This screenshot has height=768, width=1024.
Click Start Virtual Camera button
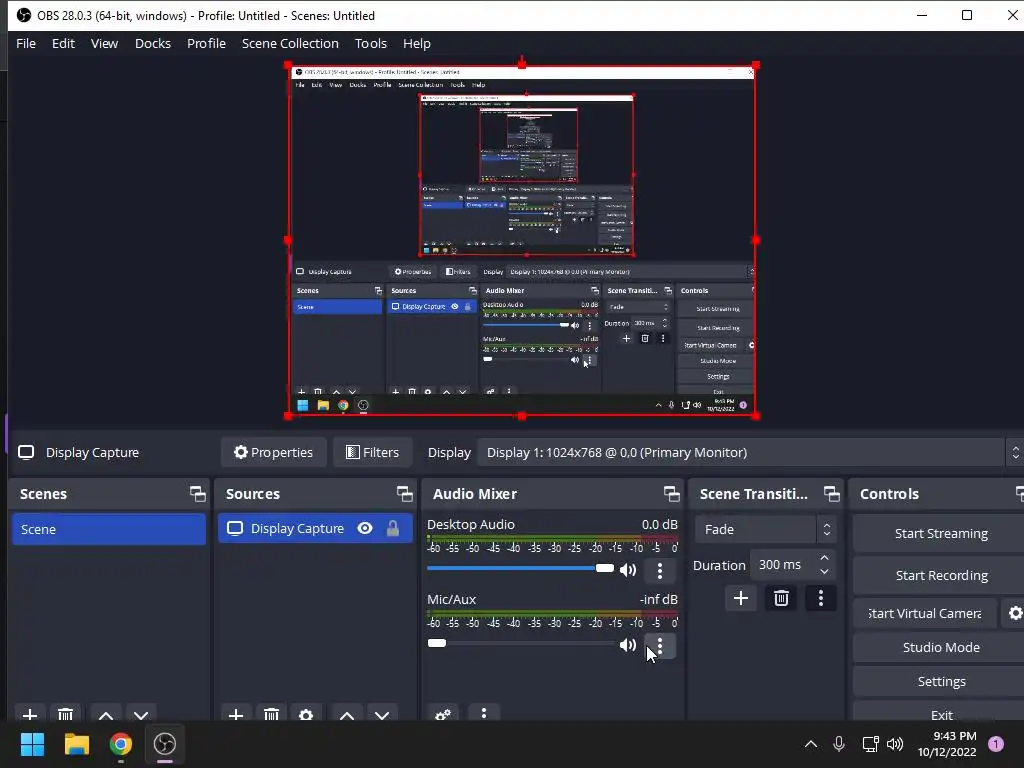(x=925, y=613)
